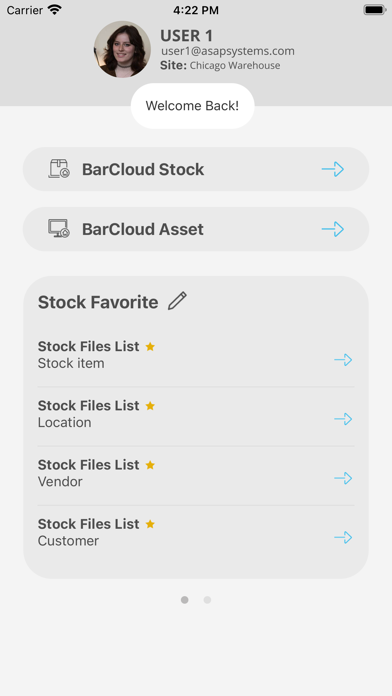Tap the Chicago Warehouse site label
The height and width of the screenshot is (696, 392).
point(235,66)
